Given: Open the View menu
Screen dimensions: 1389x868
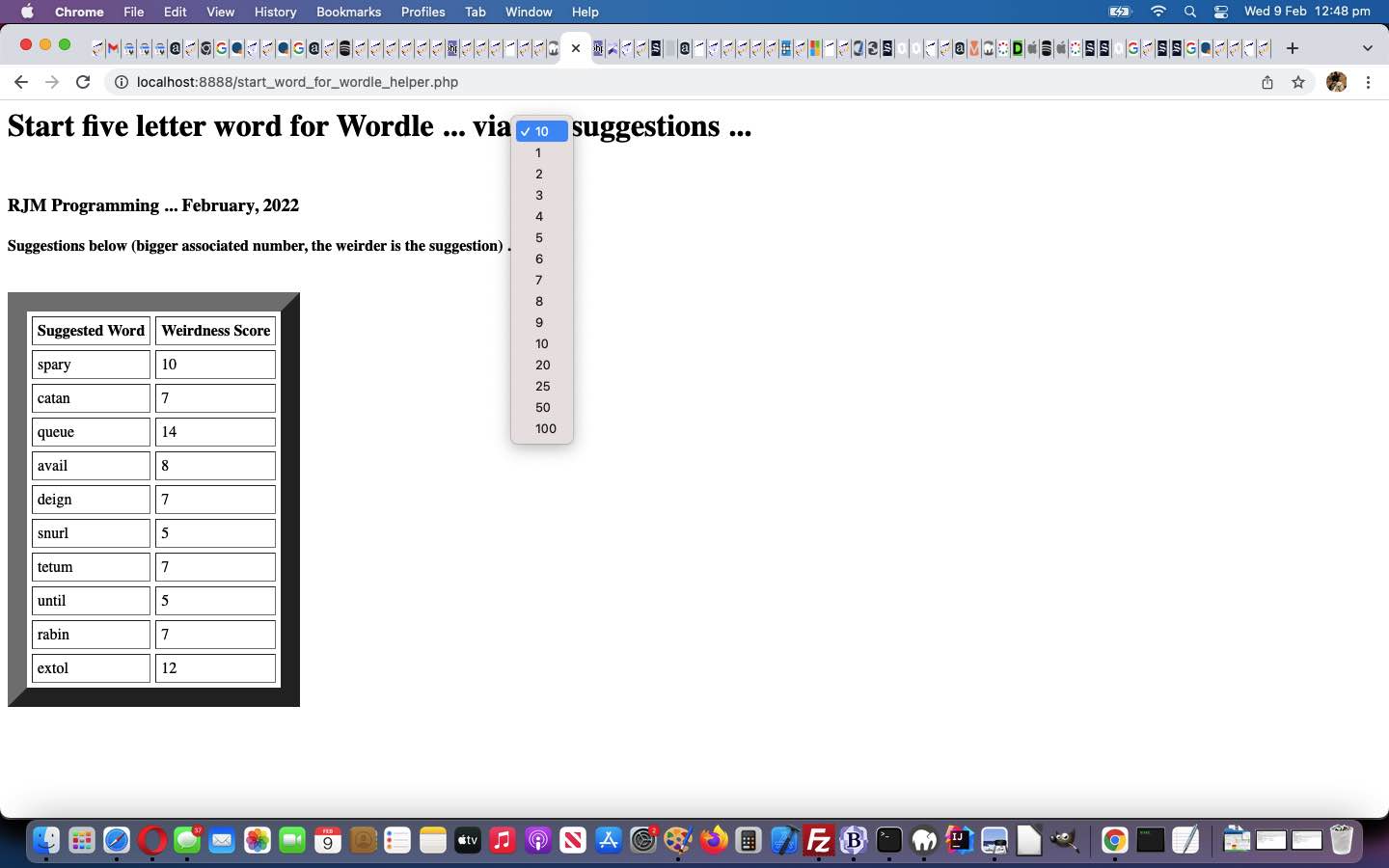Looking at the screenshot, I should 221,12.
